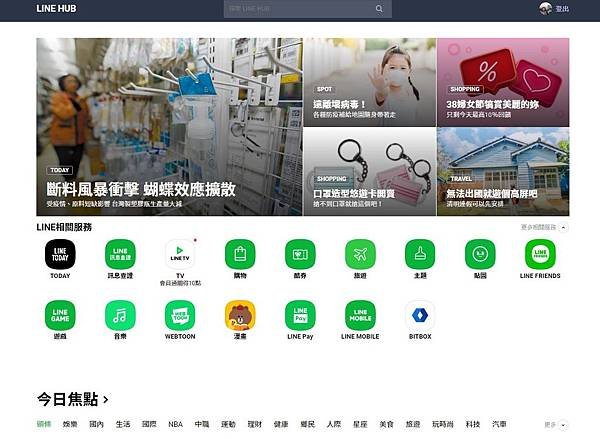The height and width of the screenshot is (439, 600).
Task: Open the 38婦女節 SHOPPING promo card
Action: (x=503, y=82)
